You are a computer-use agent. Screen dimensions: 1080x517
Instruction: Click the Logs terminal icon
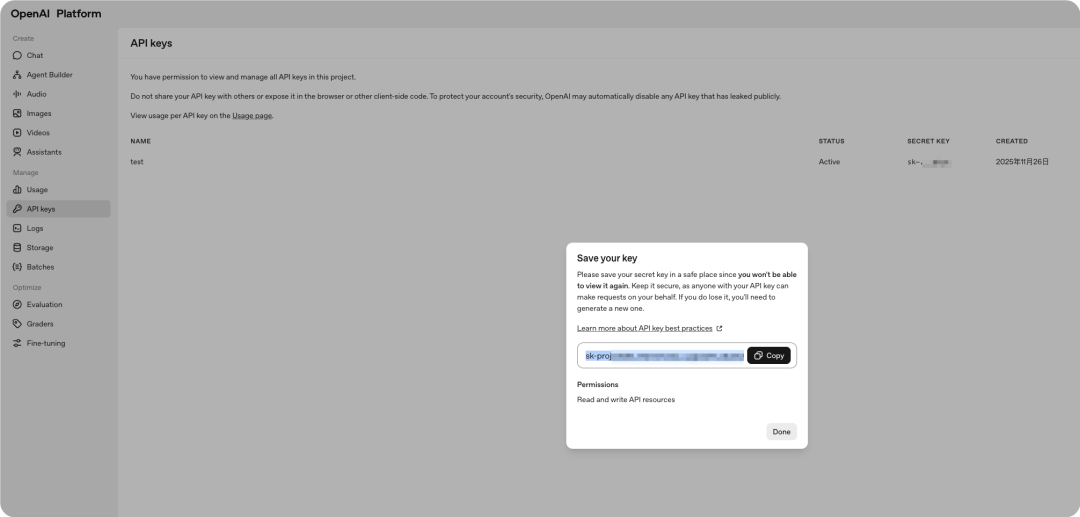(17, 229)
